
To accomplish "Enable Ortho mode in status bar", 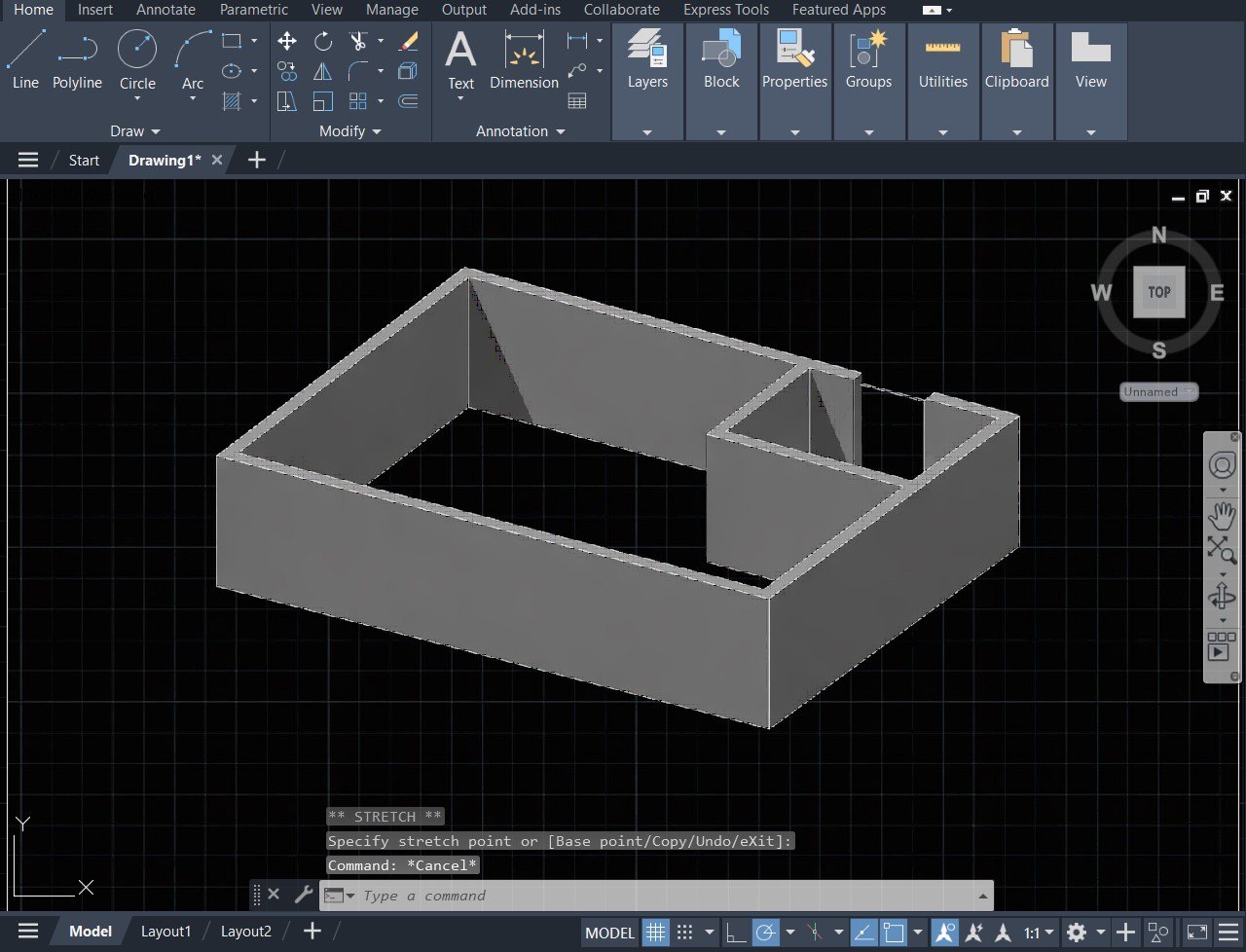I will click(736, 932).
